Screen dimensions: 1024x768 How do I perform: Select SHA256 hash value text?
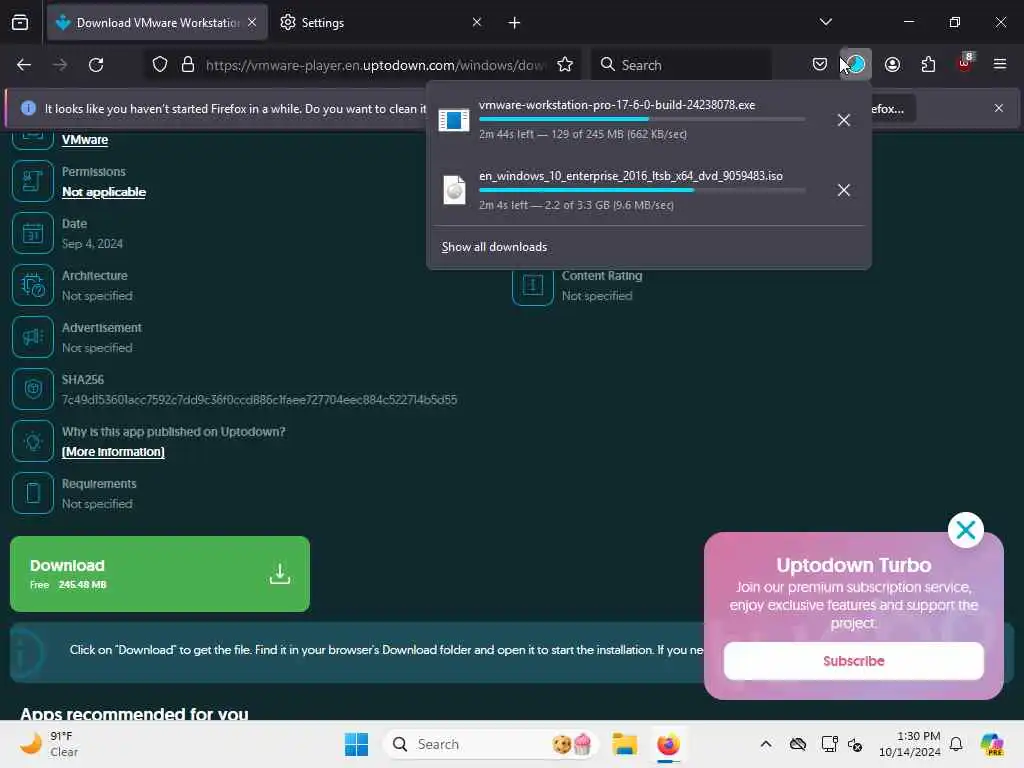point(259,400)
